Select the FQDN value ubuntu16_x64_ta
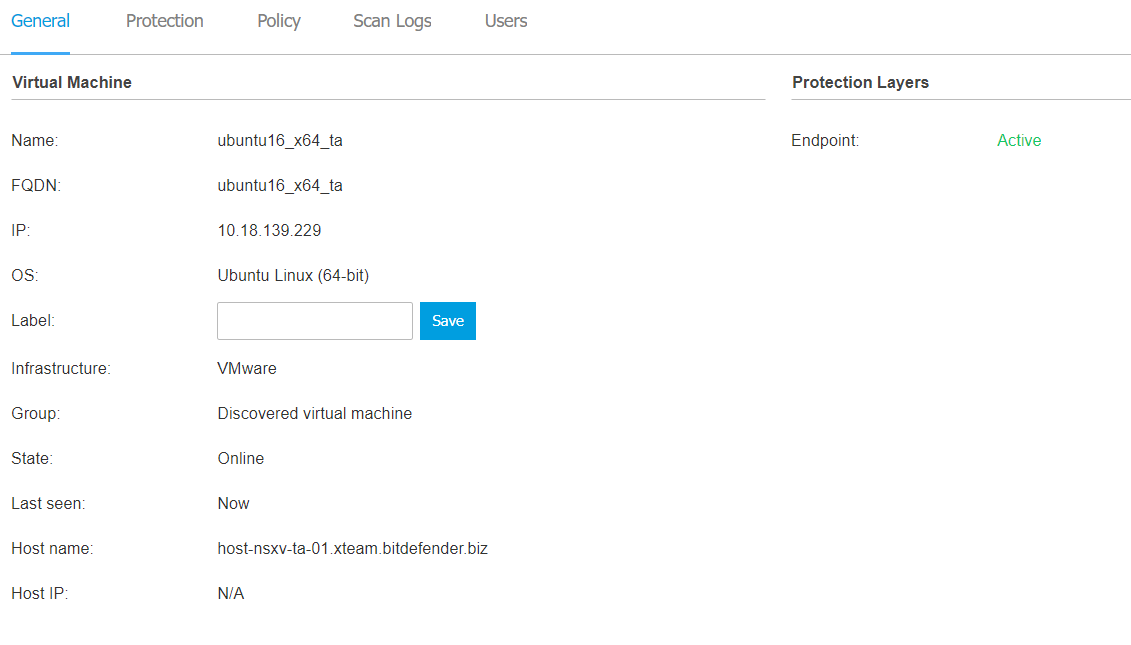The image size is (1131, 645). tap(280, 185)
